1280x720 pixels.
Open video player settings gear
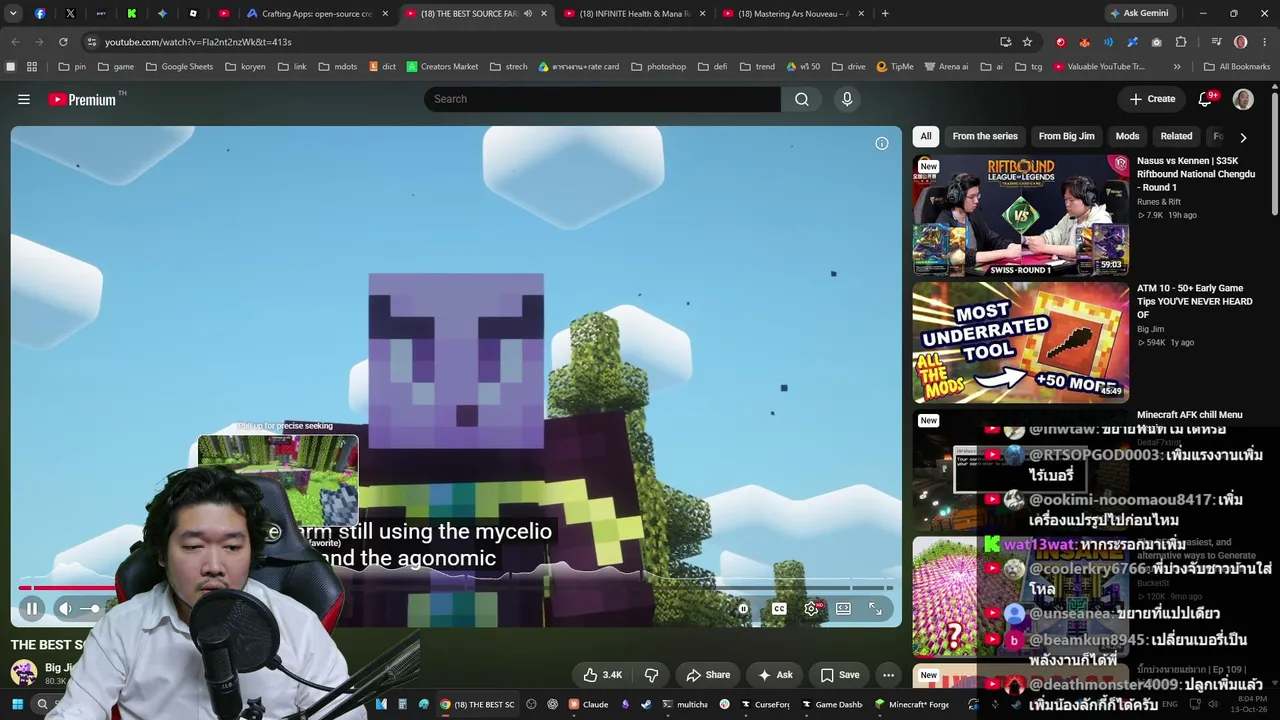coord(811,608)
